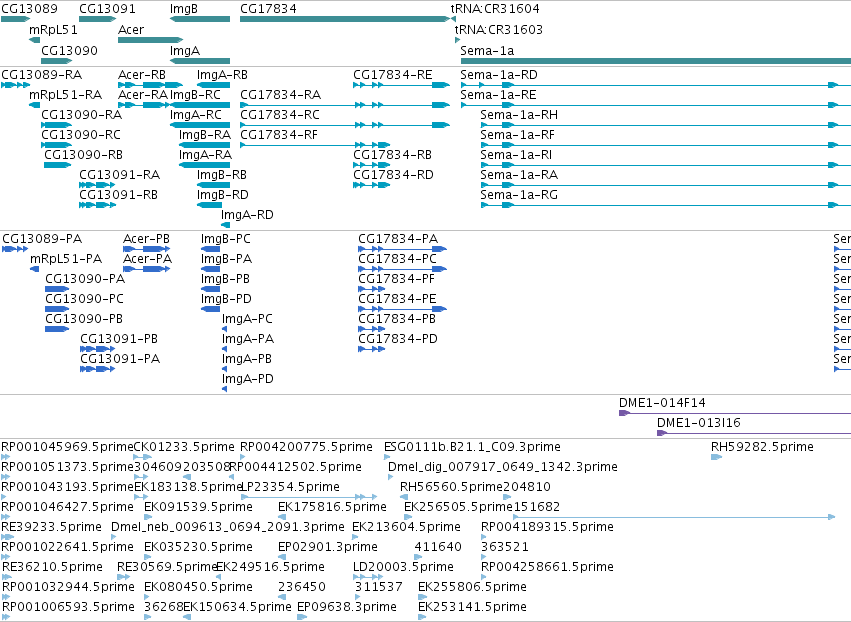
Task: Open the ImgB gene label
Action: pos(183,9)
